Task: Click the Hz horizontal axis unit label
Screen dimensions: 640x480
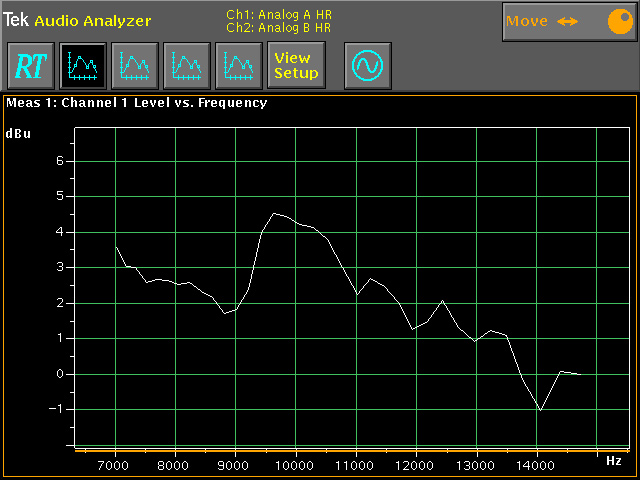Action: coord(614,461)
